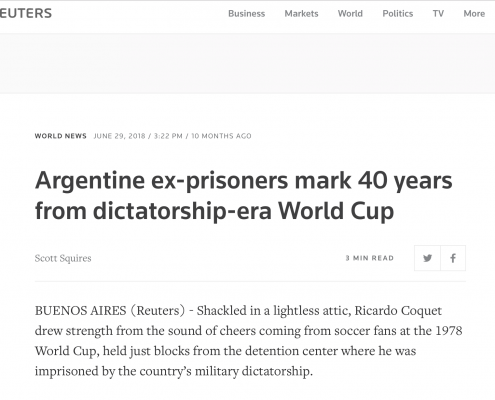Screen dimensions: 495x400
Task: Click the 3 Min Read label
Action: (x=370, y=258)
